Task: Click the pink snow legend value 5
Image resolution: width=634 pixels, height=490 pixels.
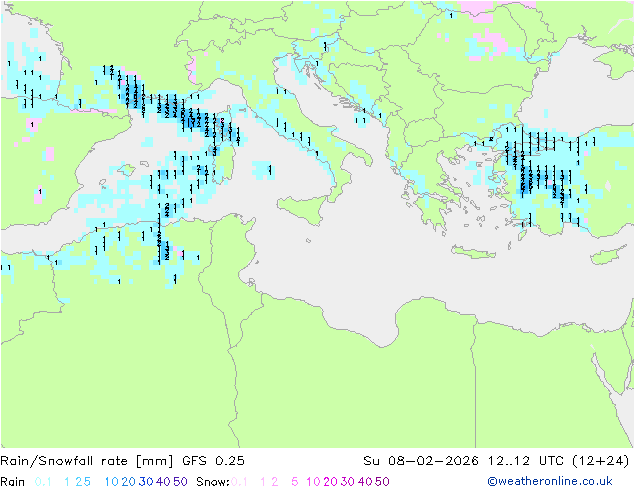Action: [295, 482]
